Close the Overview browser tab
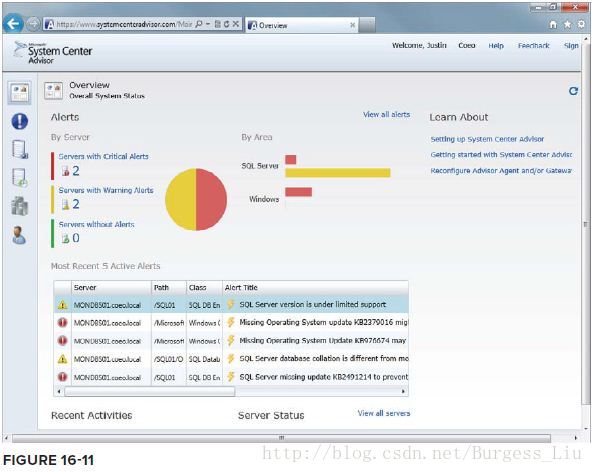This screenshot has height=473, width=593. [352, 25]
